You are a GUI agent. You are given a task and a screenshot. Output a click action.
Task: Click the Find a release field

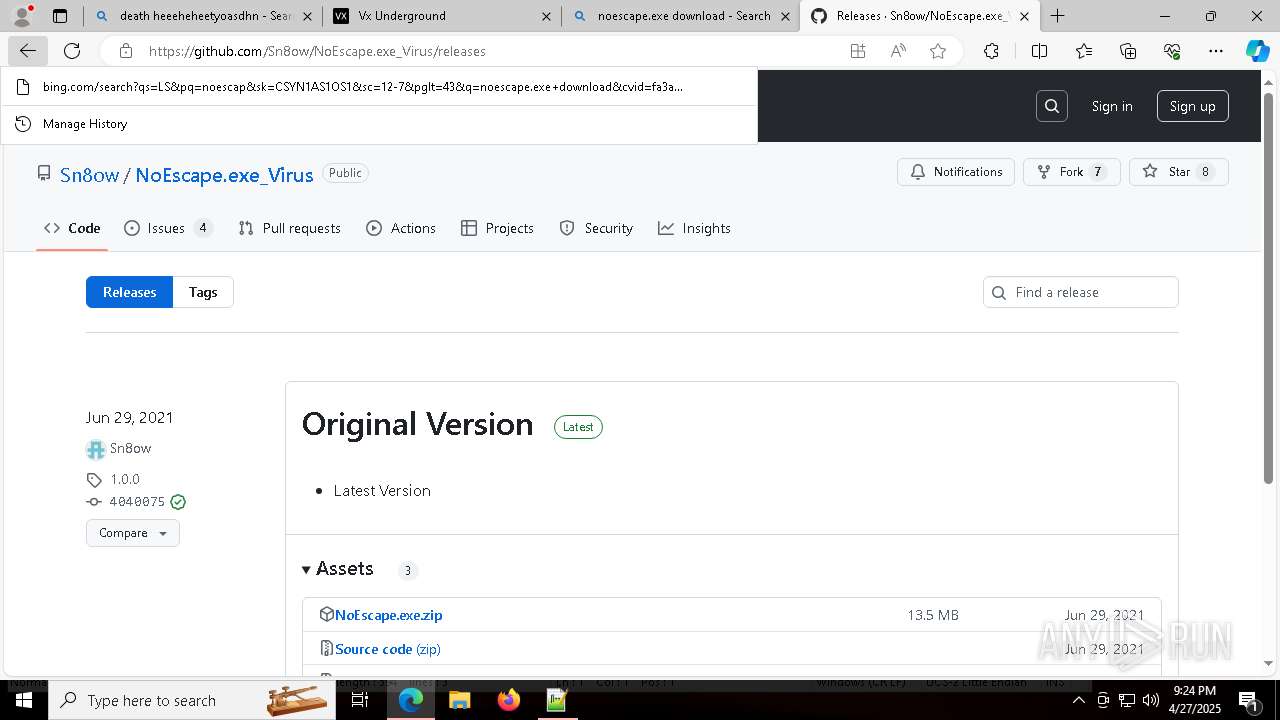[x=1081, y=292]
